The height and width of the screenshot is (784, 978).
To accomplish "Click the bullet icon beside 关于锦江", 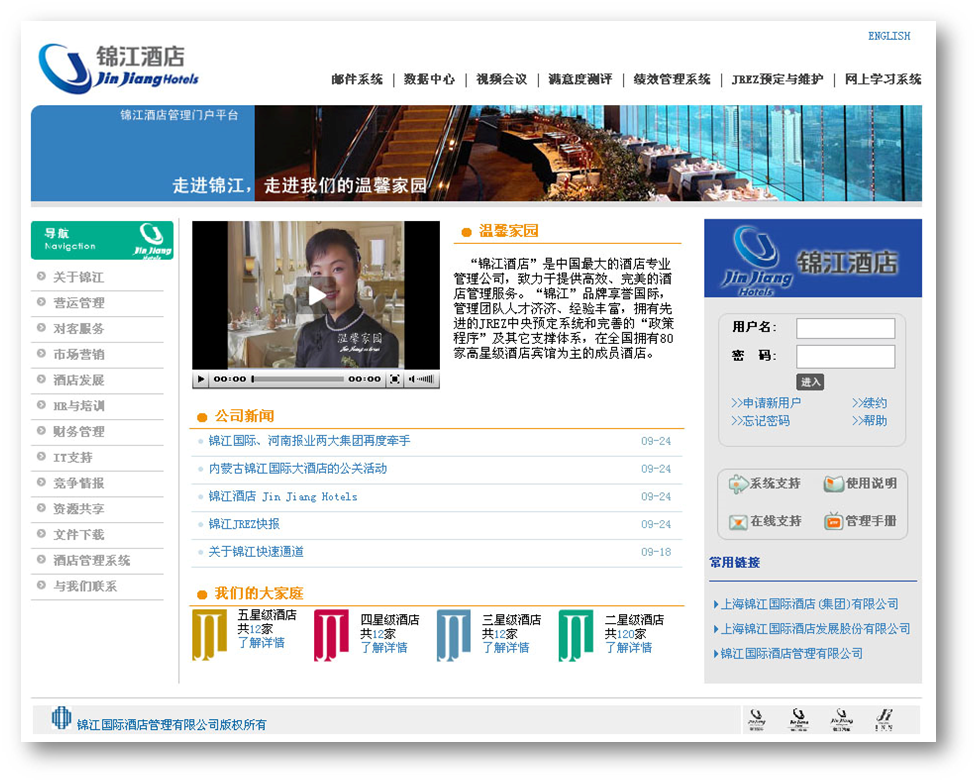I will tap(41, 276).
